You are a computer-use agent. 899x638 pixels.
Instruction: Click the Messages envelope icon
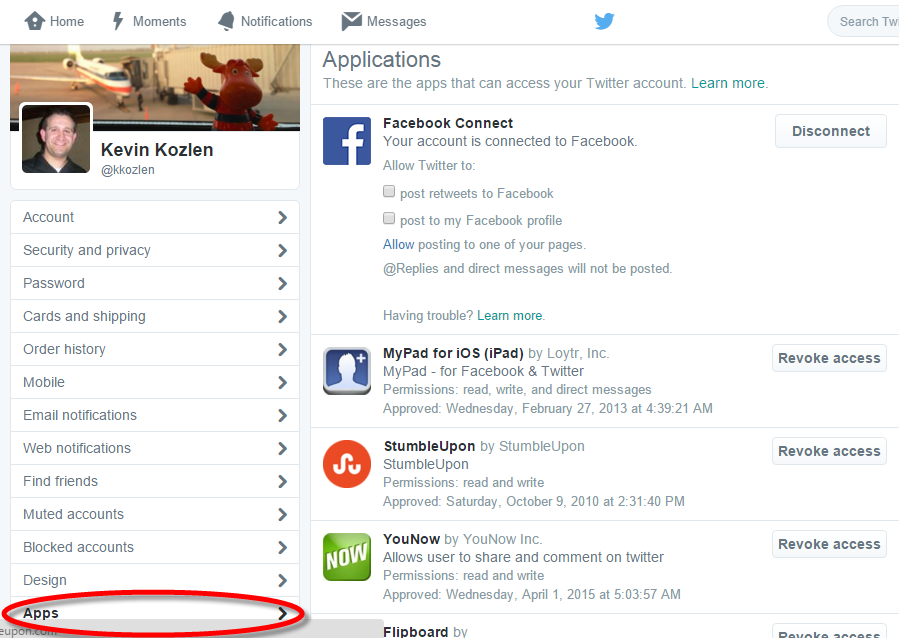click(x=351, y=21)
